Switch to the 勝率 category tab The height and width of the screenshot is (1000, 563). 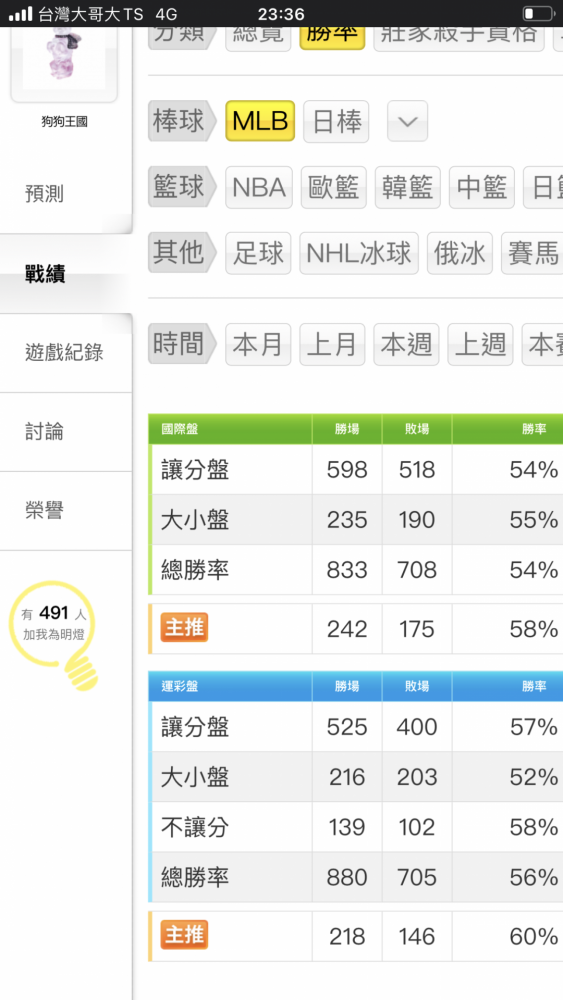pos(332,37)
